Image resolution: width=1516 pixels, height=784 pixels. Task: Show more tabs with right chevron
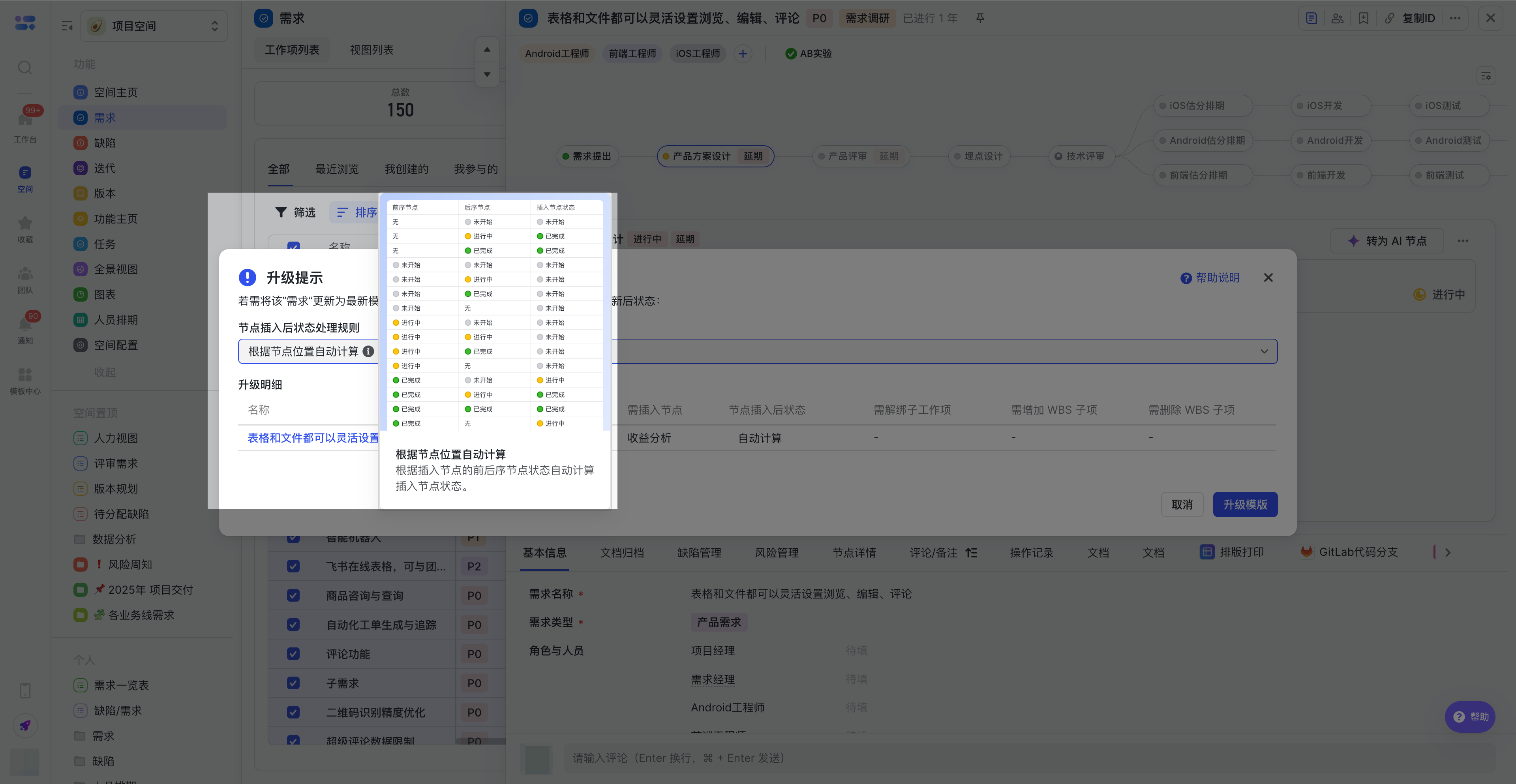tap(1448, 553)
